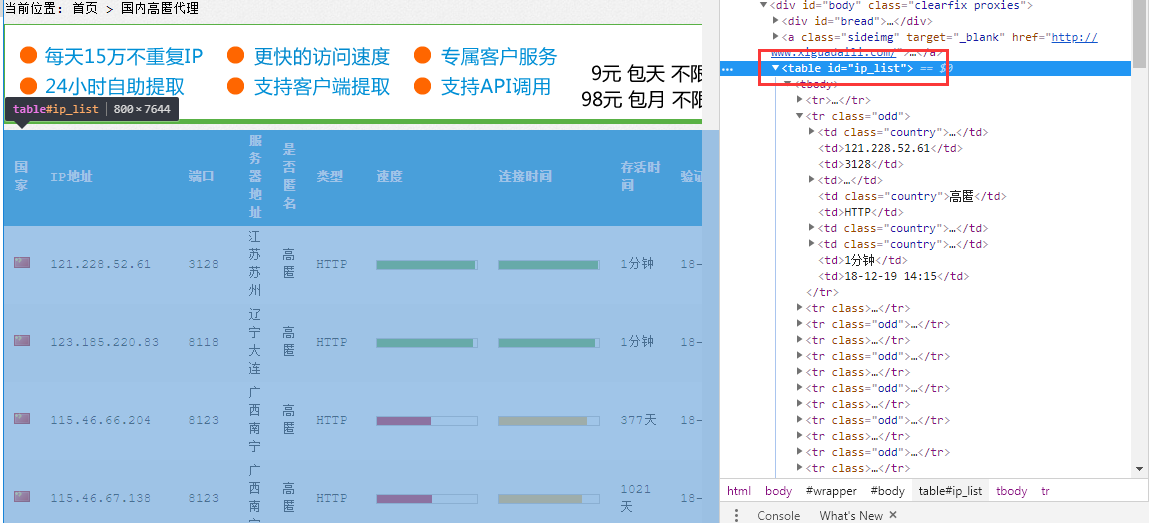The width and height of the screenshot is (1149, 523).
Task: Click the 端口 column header
Action: 202,177
